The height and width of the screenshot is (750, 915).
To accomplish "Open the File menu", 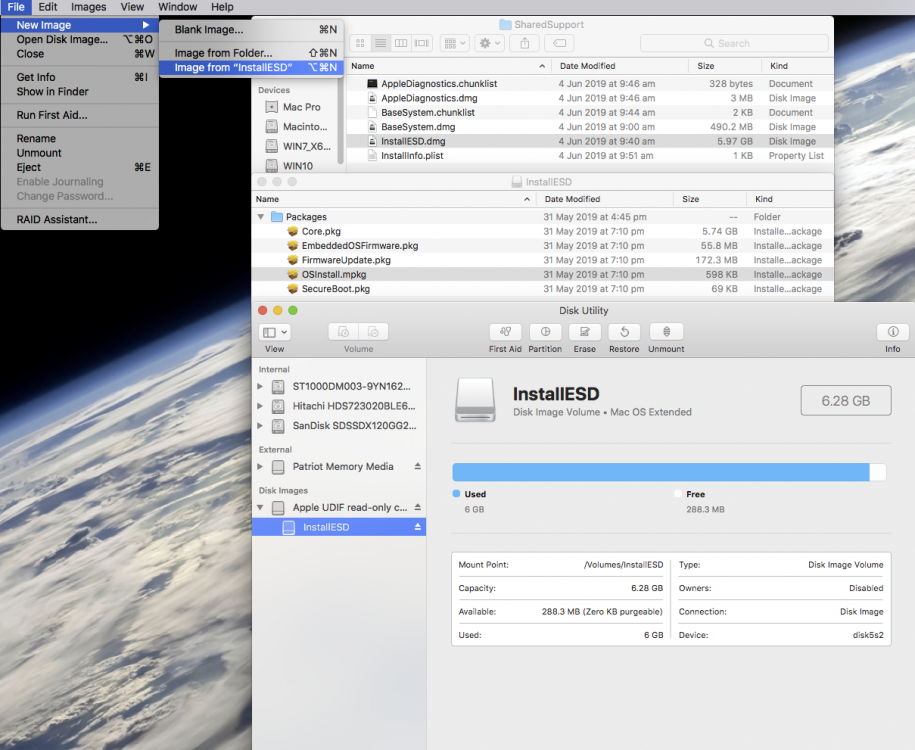I will click(x=16, y=7).
